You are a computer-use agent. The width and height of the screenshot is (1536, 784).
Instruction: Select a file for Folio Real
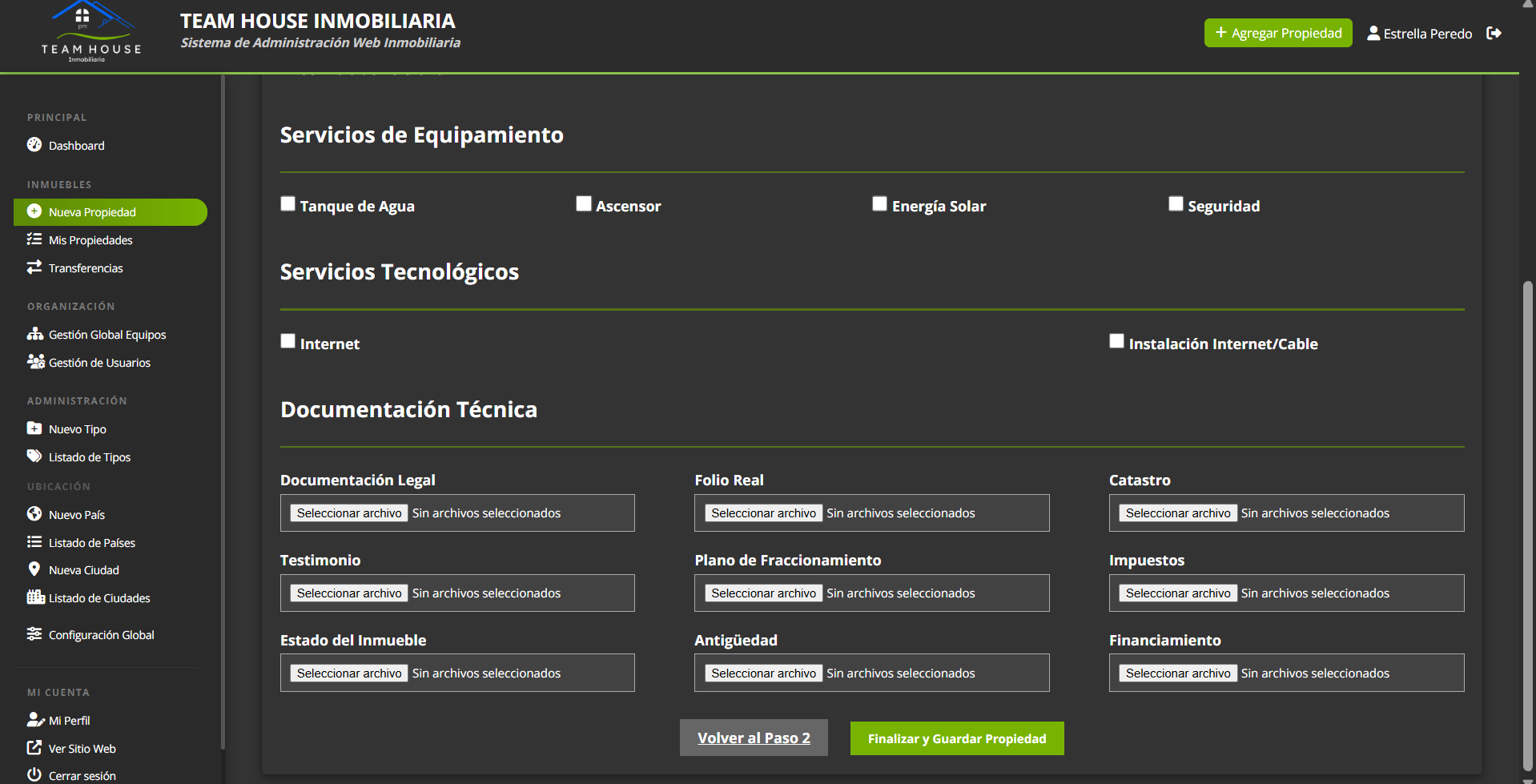(x=763, y=513)
